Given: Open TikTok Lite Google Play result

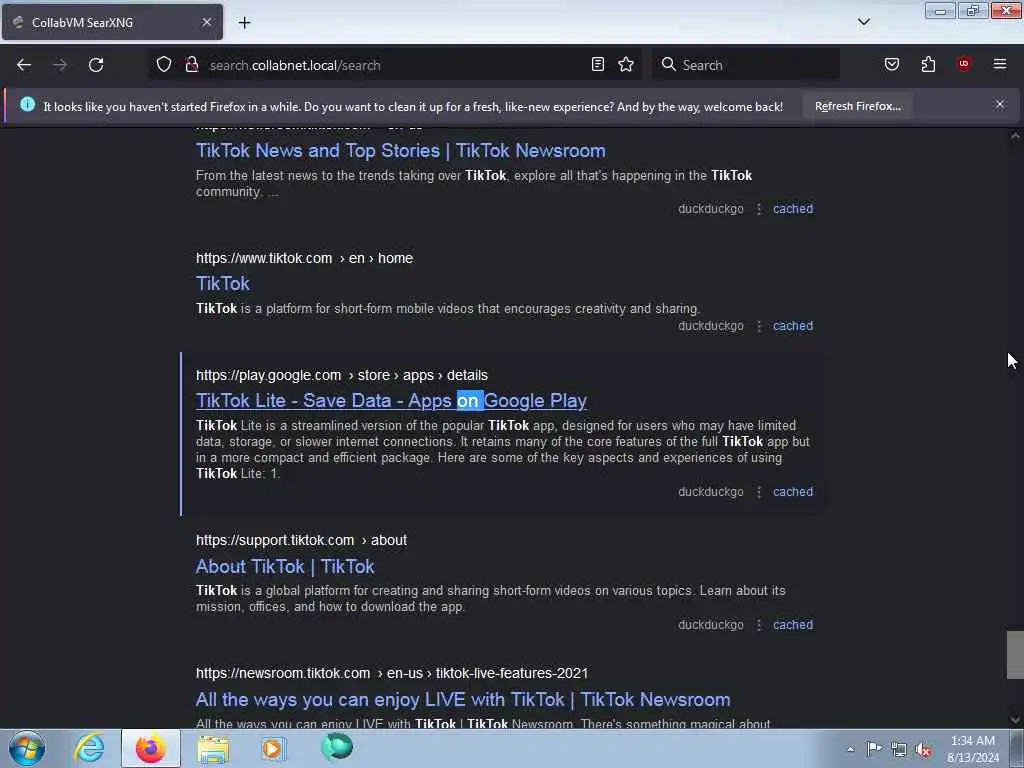Looking at the screenshot, I should 391,400.
